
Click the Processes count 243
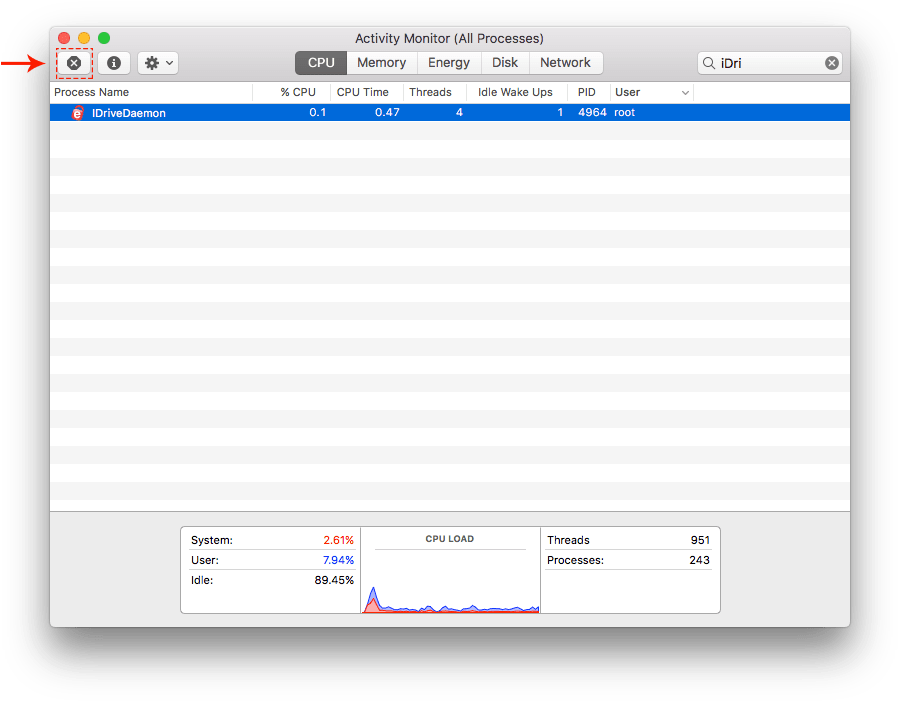click(x=699, y=560)
